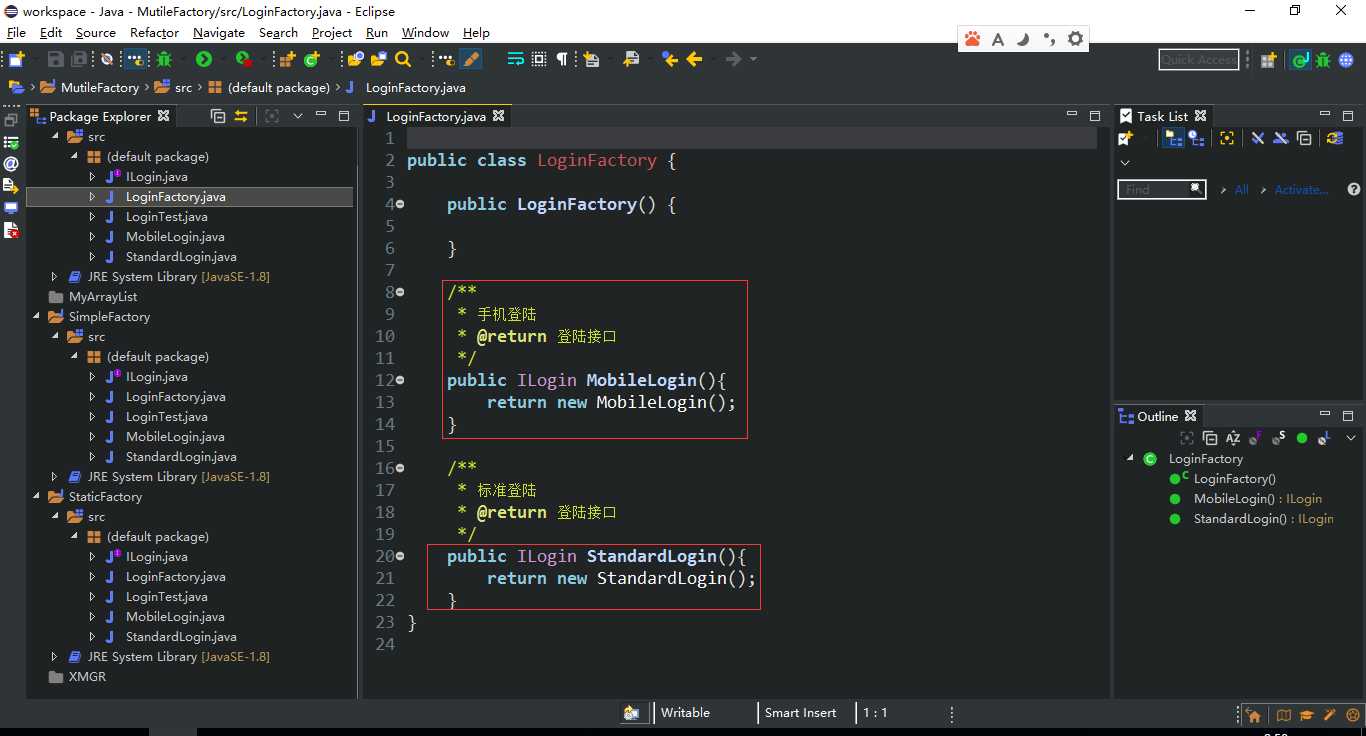This screenshot has height=736, width=1366.
Task: Open the Project menu
Action: pos(332,32)
